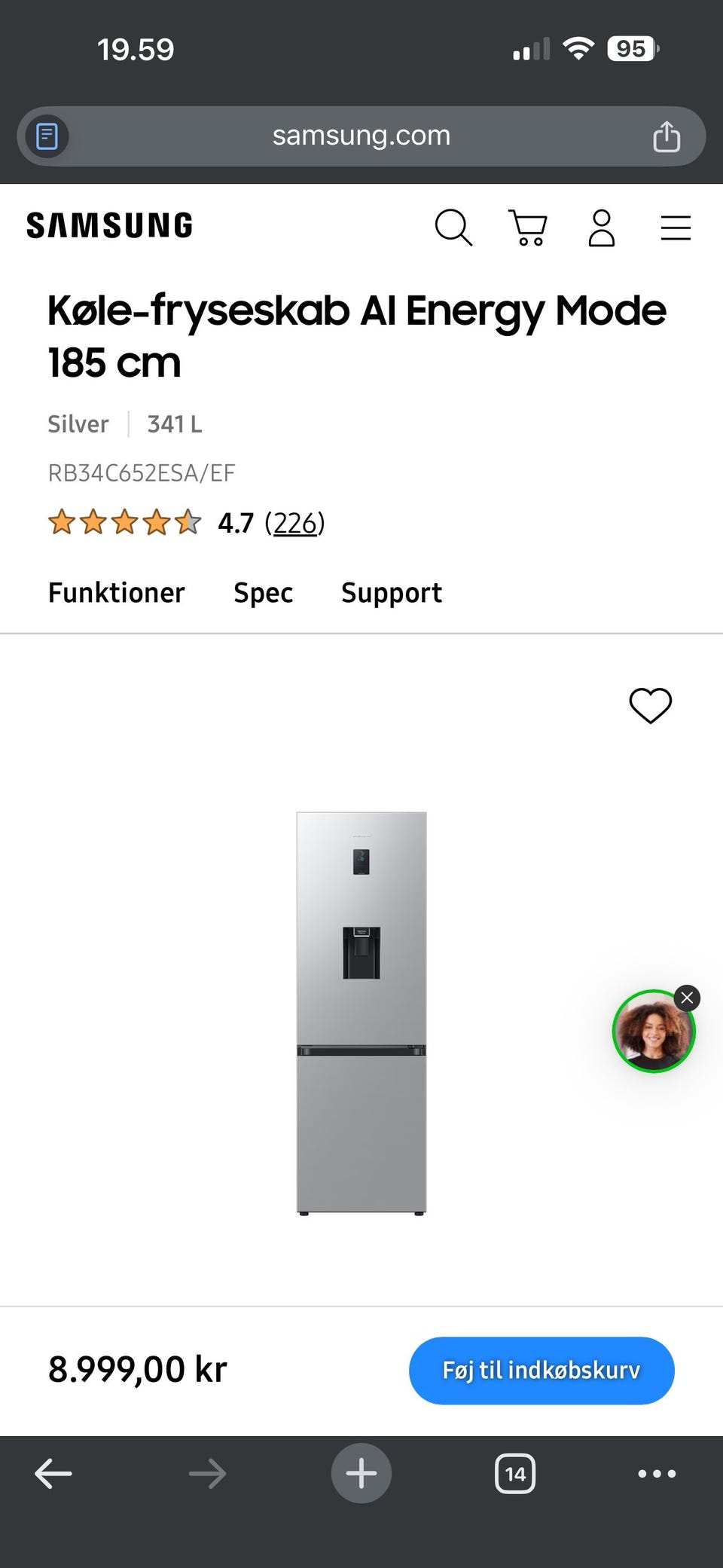Open Safari's more options ellipsis menu
The height and width of the screenshot is (1568, 723).
[x=657, y=1474]
